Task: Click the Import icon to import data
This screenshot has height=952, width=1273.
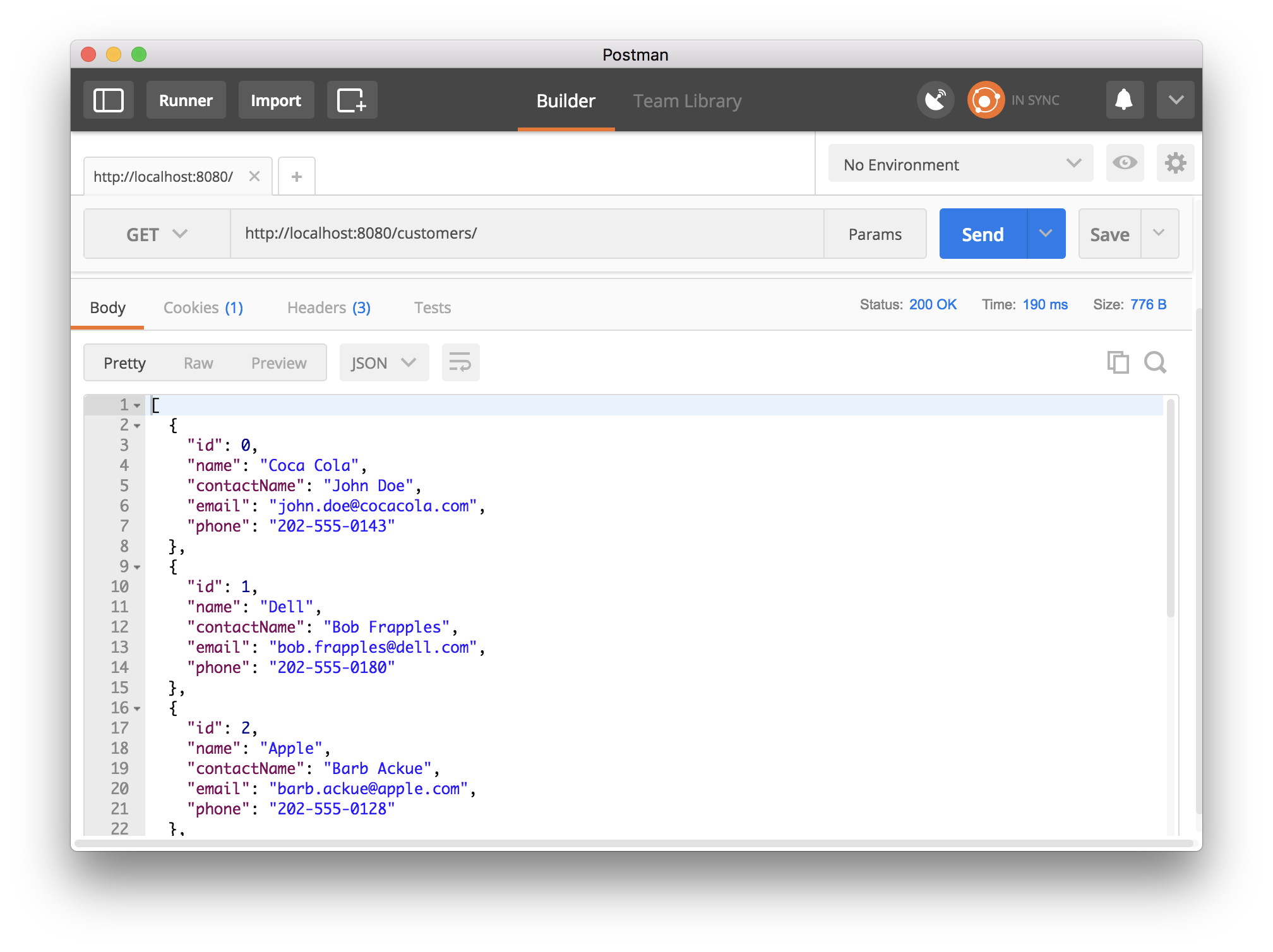Action: coord(276,99)
